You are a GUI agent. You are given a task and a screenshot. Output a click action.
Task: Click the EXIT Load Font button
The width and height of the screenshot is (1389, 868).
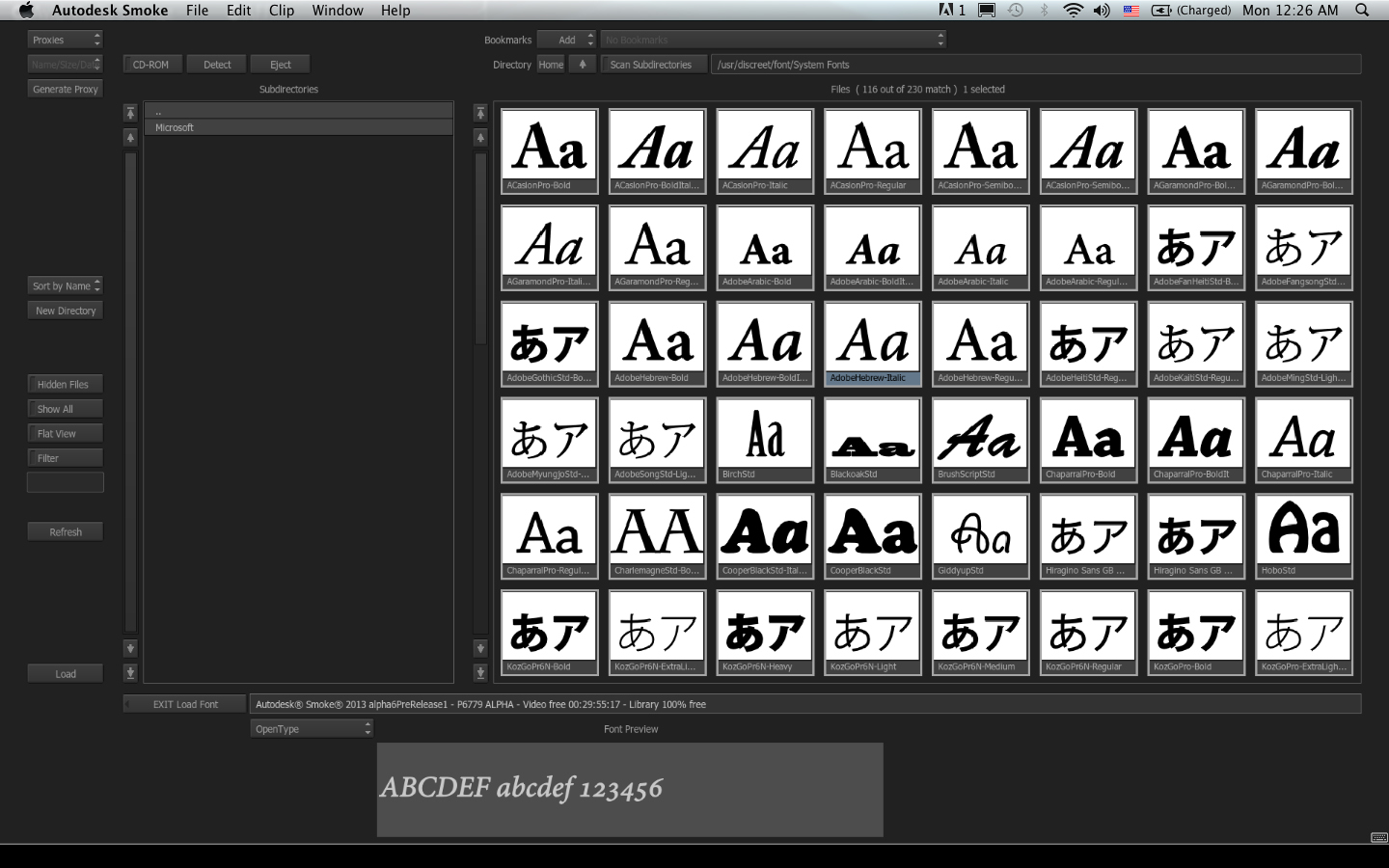click(x=185, y=704)
